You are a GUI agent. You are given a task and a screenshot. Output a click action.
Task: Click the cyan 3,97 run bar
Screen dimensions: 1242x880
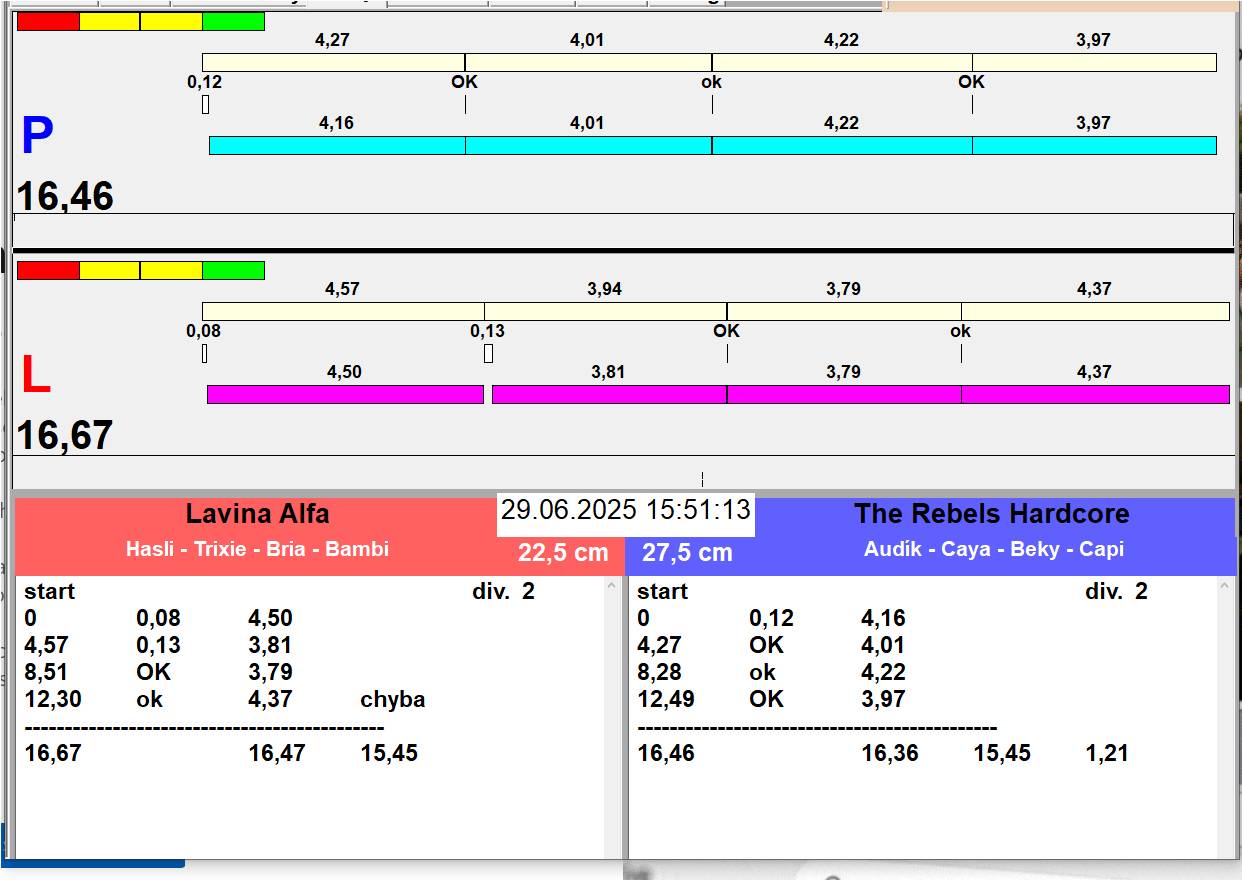click(1093, 146)
